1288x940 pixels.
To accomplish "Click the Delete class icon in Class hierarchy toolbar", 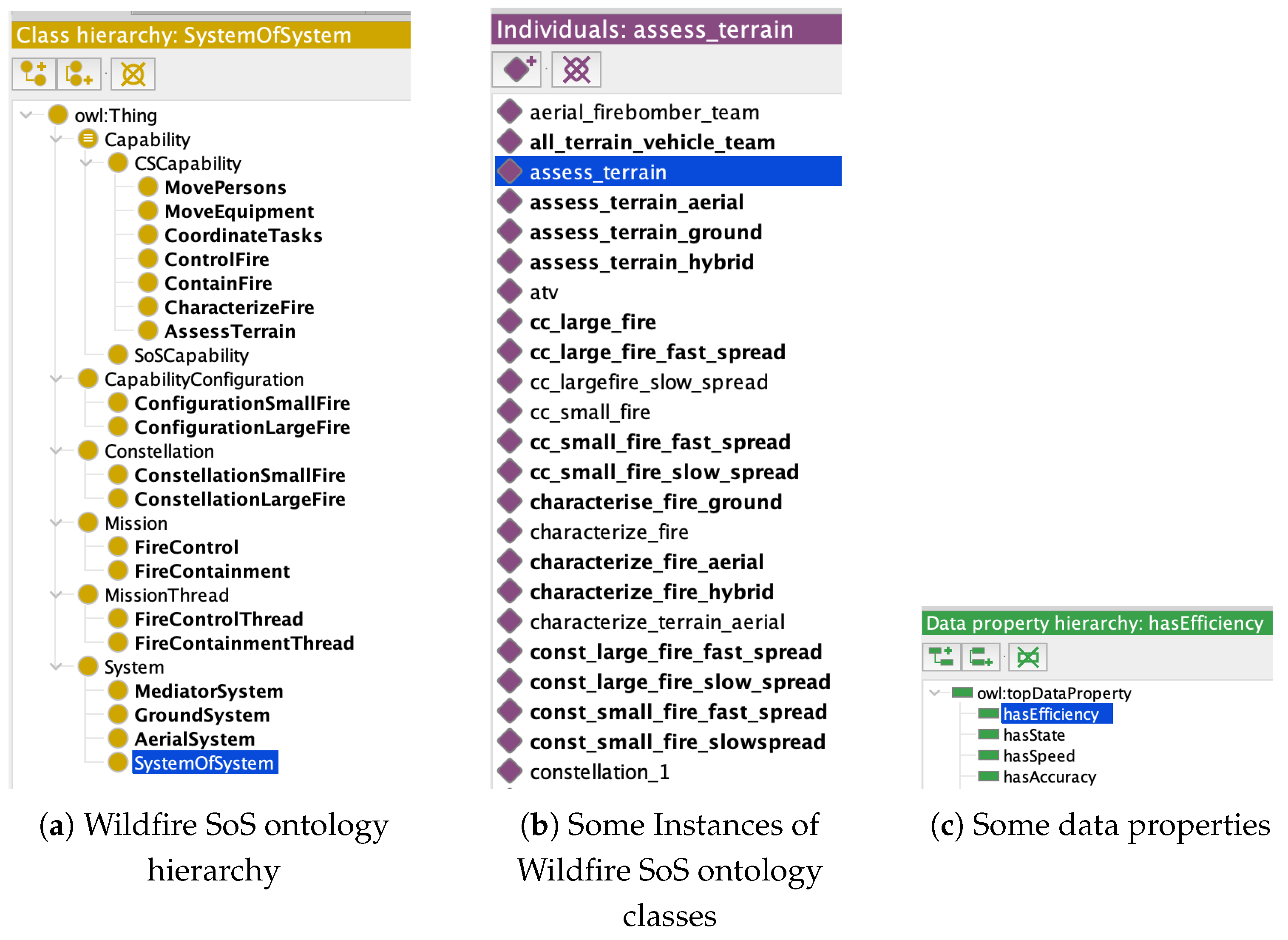I will coord(133,74).
